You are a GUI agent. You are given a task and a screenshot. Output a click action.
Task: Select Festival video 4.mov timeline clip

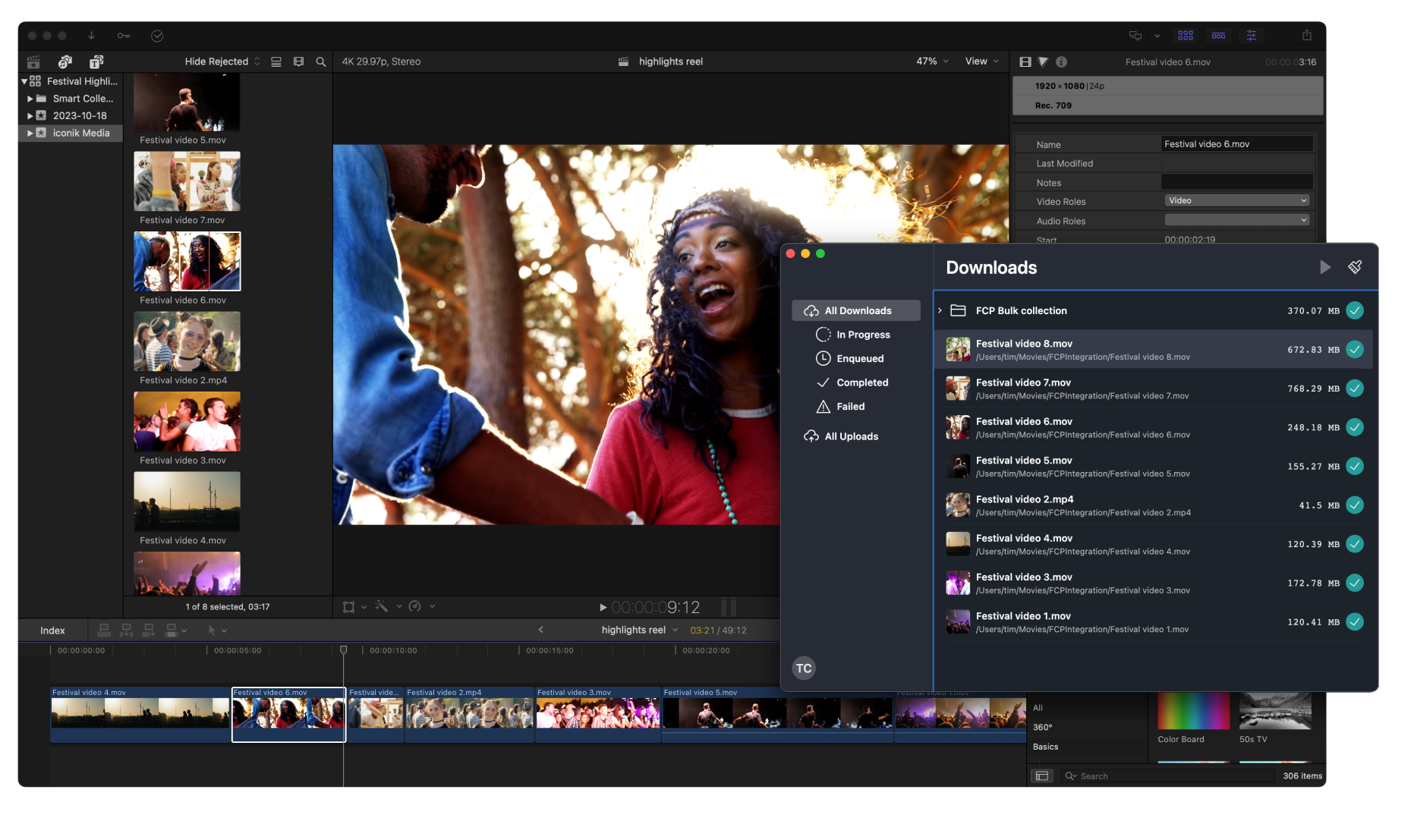click(140, 713)
